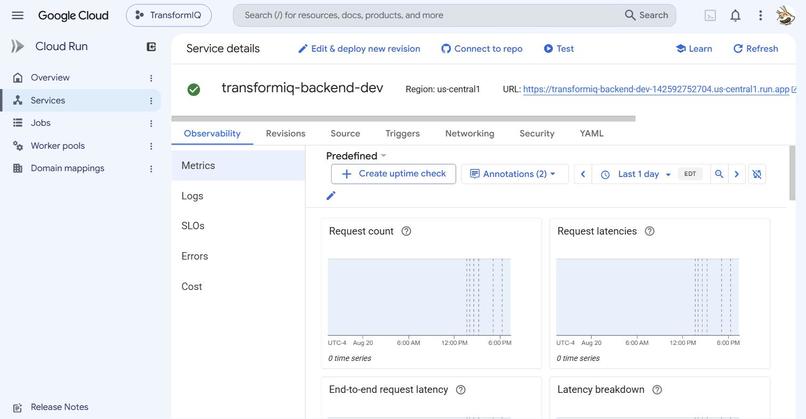Click Connect to repo
806x419 pixels.
click(x=482, y=49)
